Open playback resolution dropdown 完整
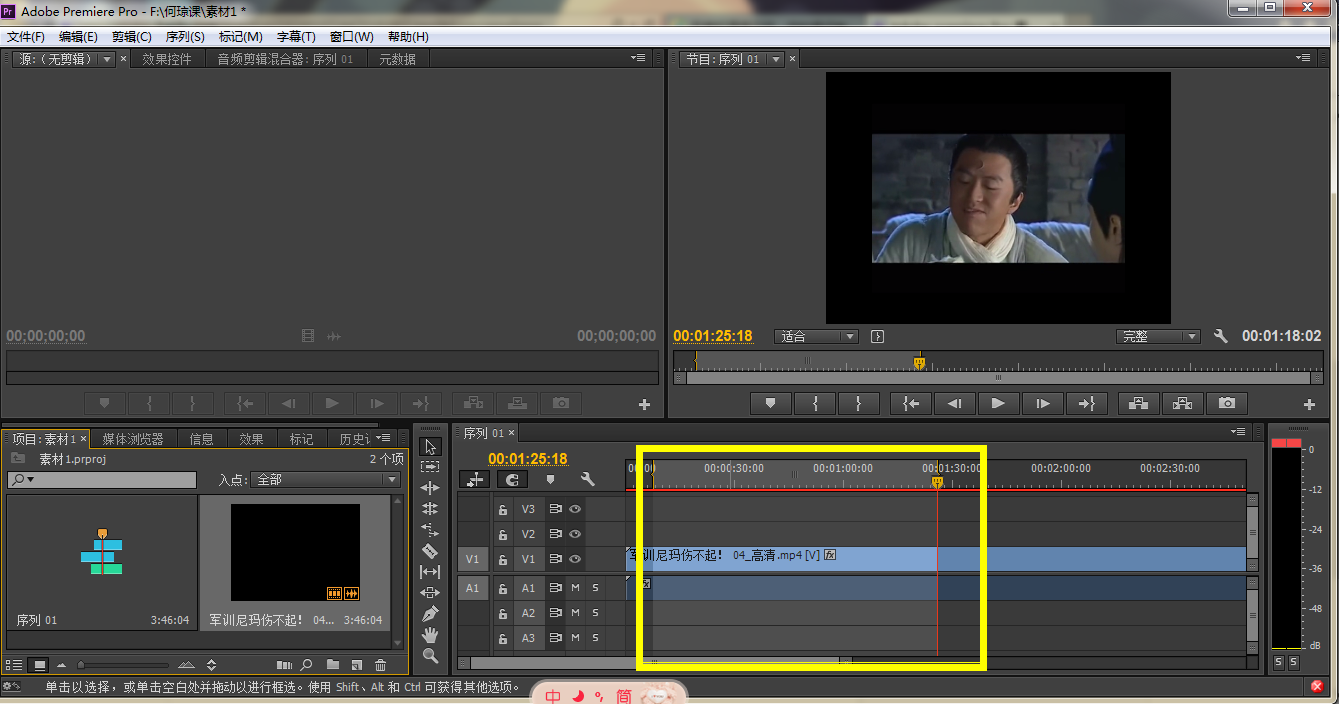The image size is (1339, 704). (1158, 337)
